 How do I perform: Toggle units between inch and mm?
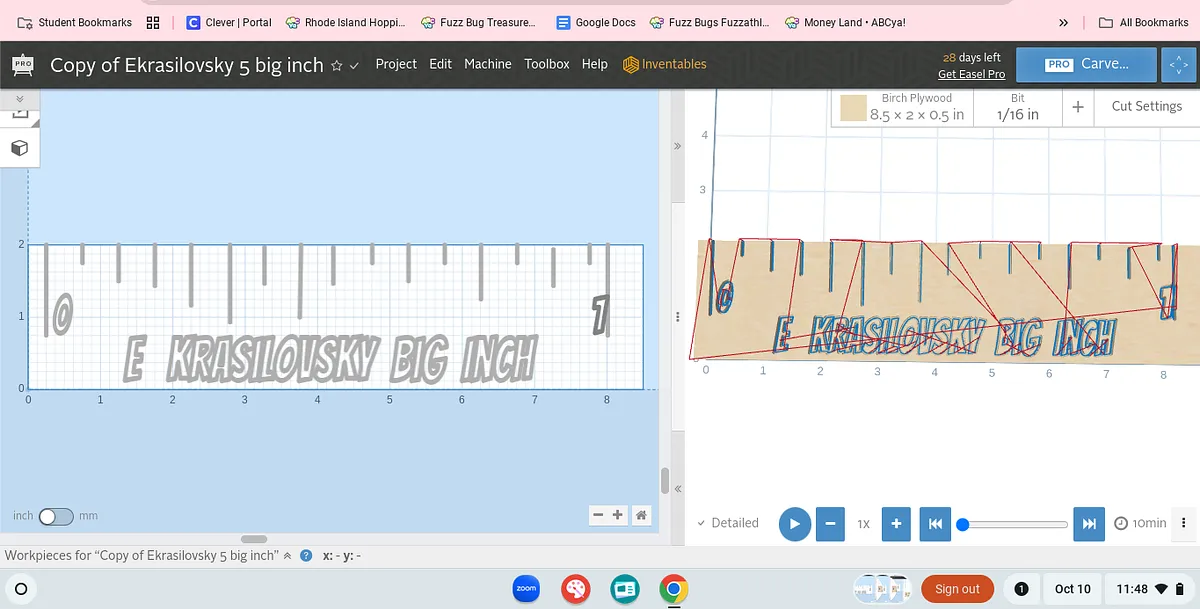(56, 516)
